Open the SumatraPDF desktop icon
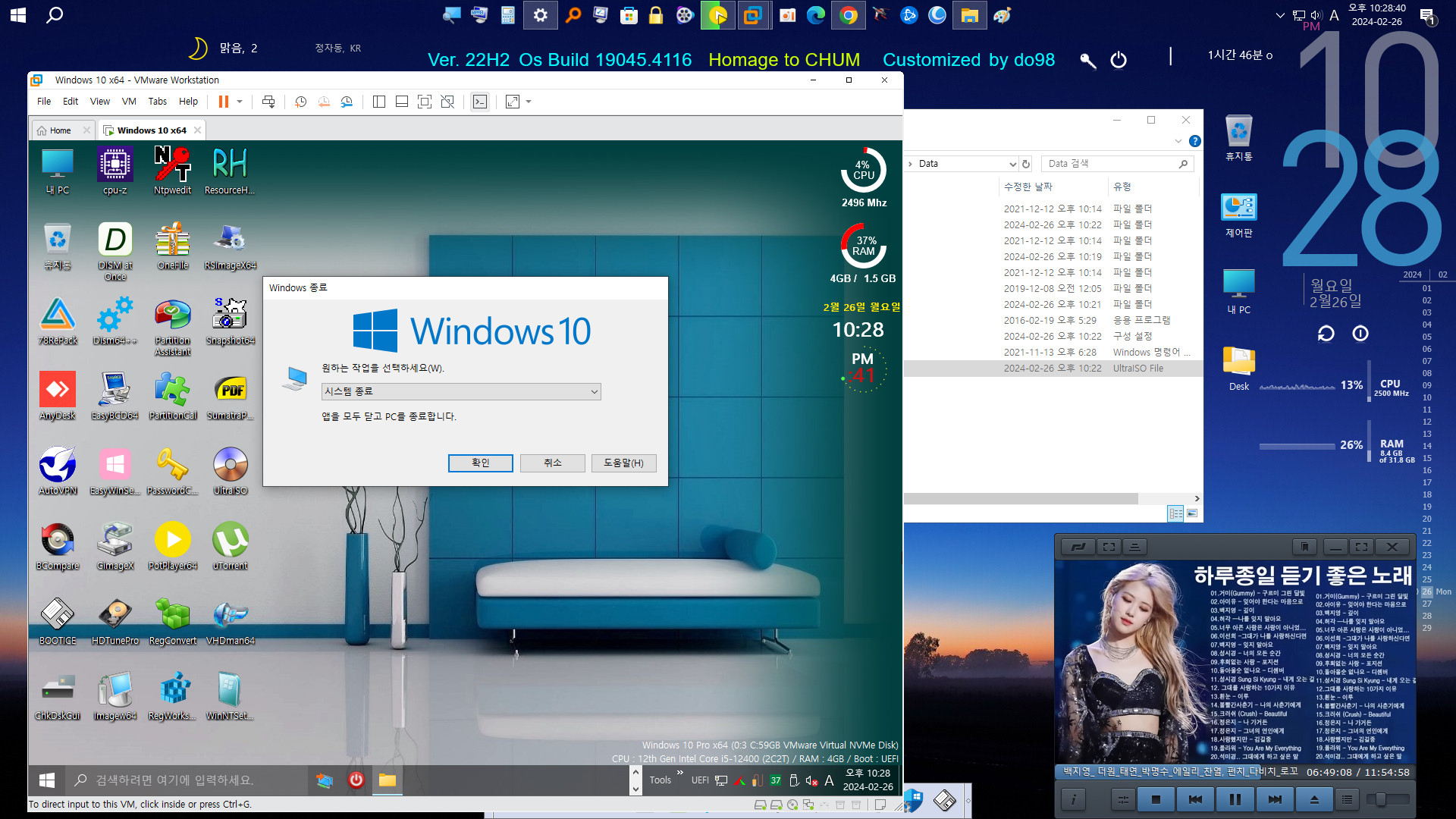This screenshot has width=1456, height=819. tap(230, 396)
